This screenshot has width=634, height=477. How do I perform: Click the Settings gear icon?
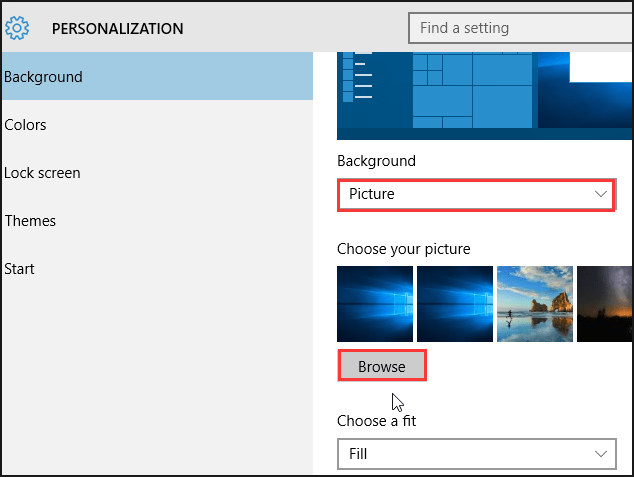(17, 28)
